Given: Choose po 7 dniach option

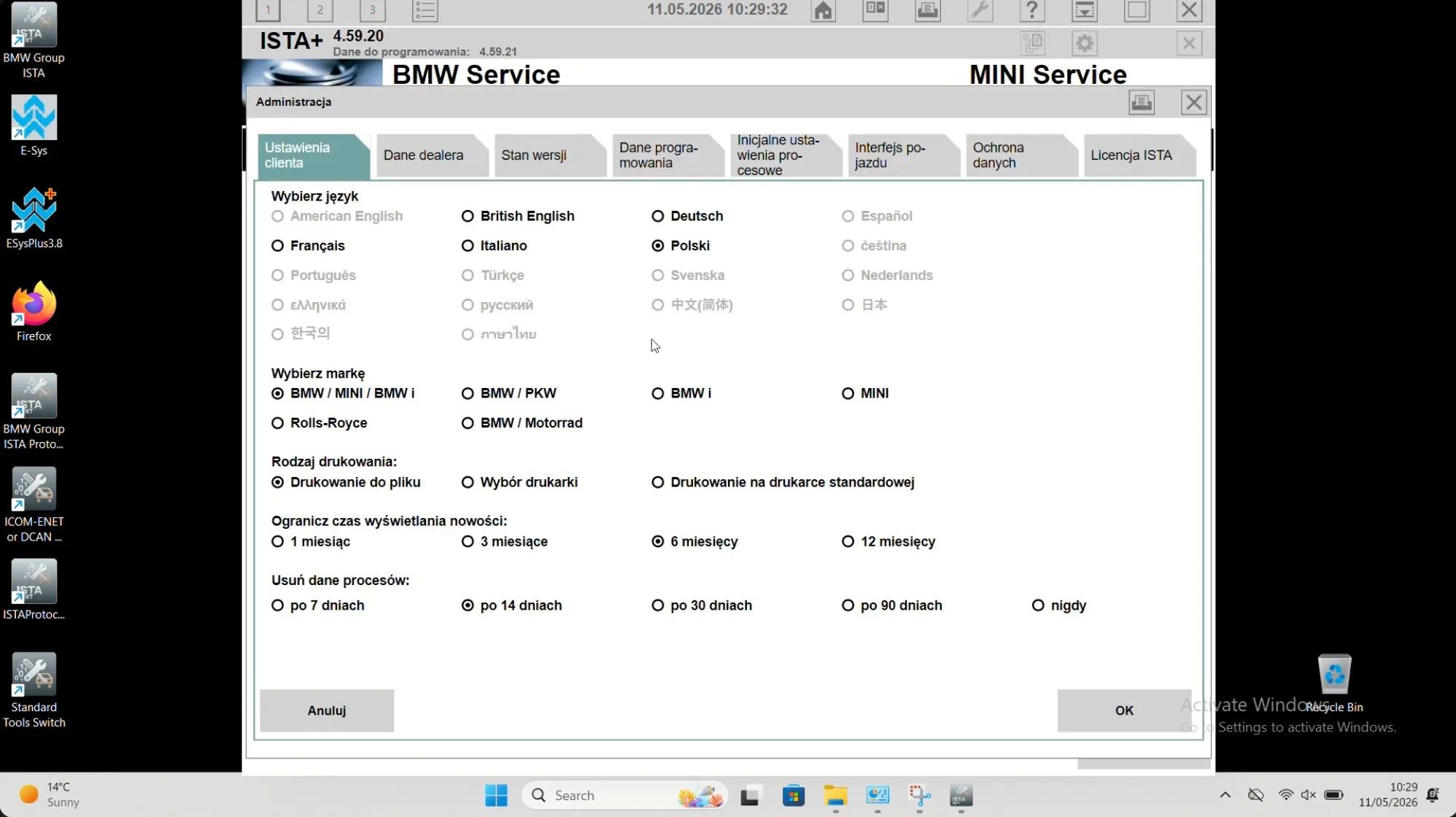Looking at the screenshot, I should click(x=317, y=605).
